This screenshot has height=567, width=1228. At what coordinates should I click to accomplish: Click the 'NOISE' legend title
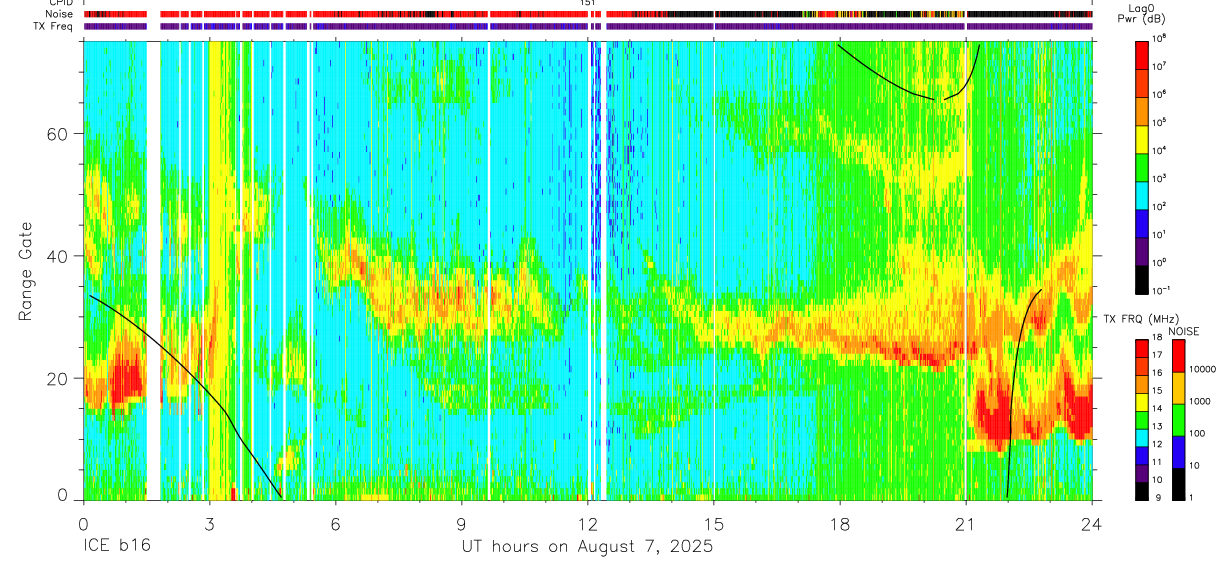(1183, 331)
